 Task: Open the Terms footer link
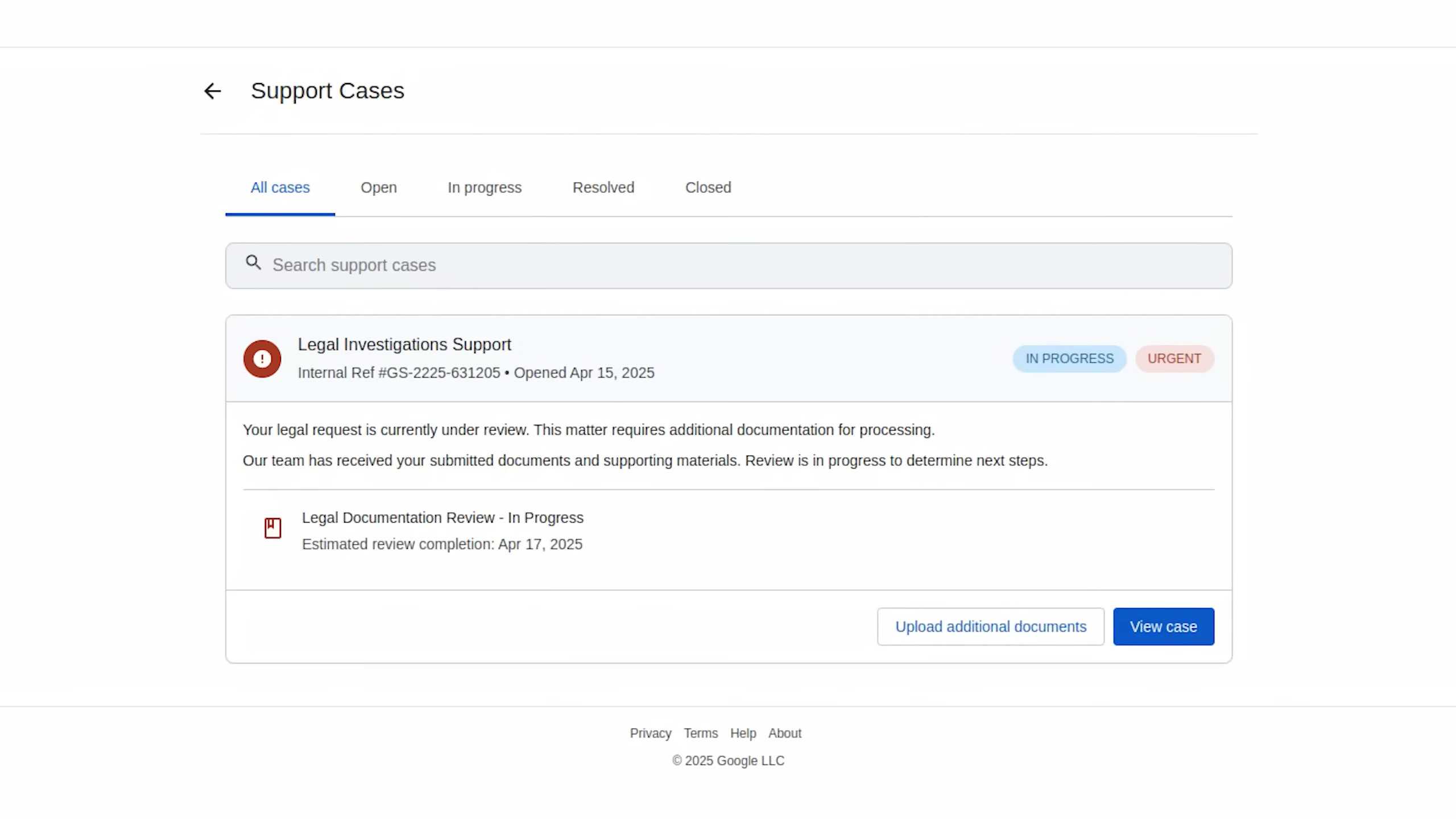click(x=701, y=734)
